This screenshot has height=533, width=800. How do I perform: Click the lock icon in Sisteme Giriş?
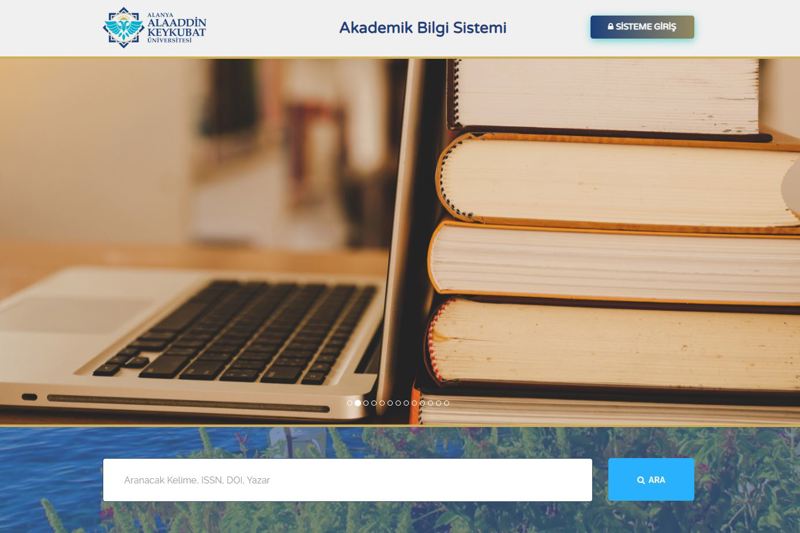tap(610, 27)
